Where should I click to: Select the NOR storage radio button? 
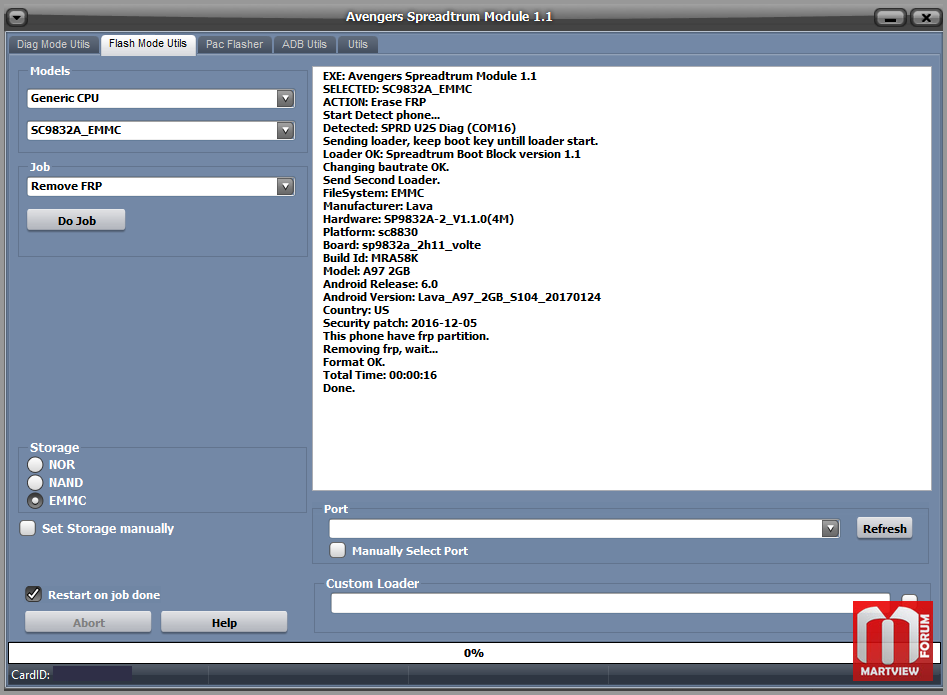pyautogui.click(x=36, y=464)
